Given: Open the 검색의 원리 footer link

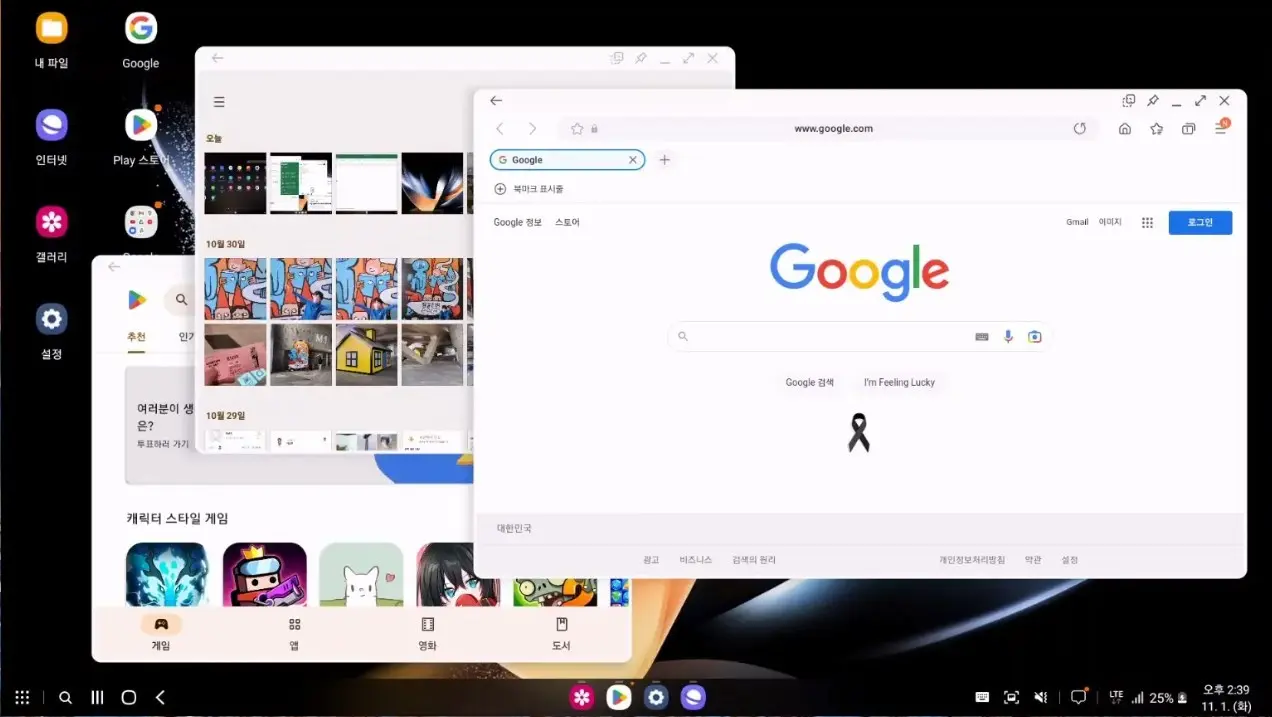Looking at the screenshot, I should pyautogui.click(x=754, y=560).
